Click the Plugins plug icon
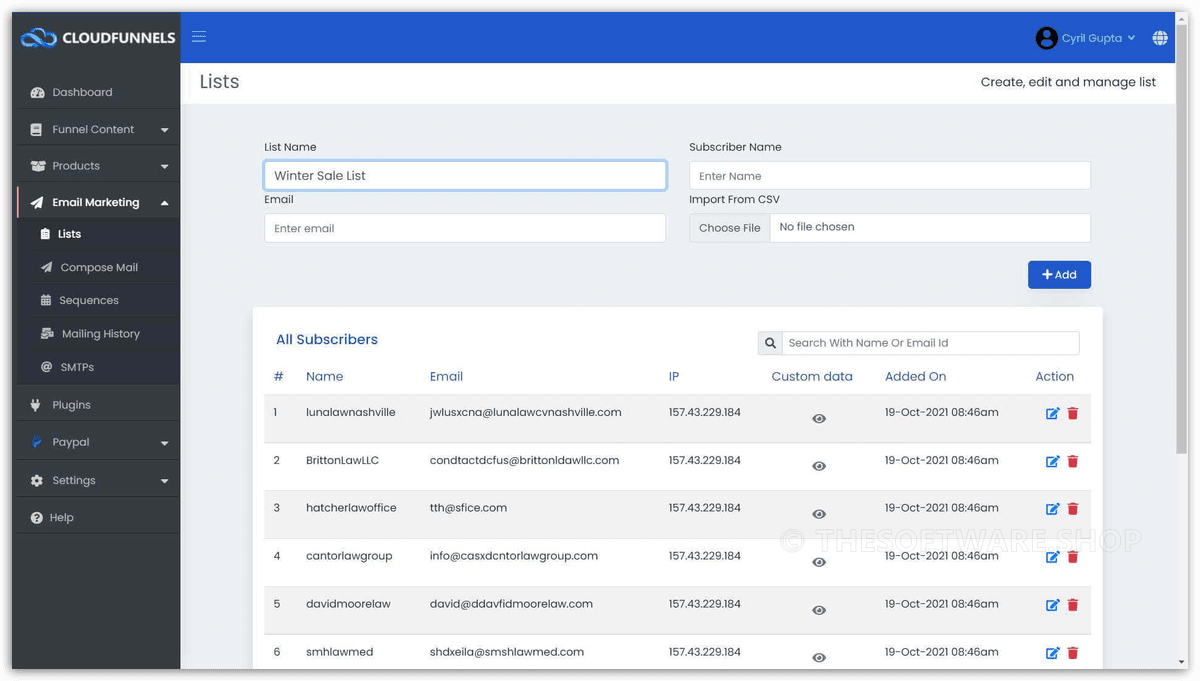1200x681 pixels. click(35, 405)
